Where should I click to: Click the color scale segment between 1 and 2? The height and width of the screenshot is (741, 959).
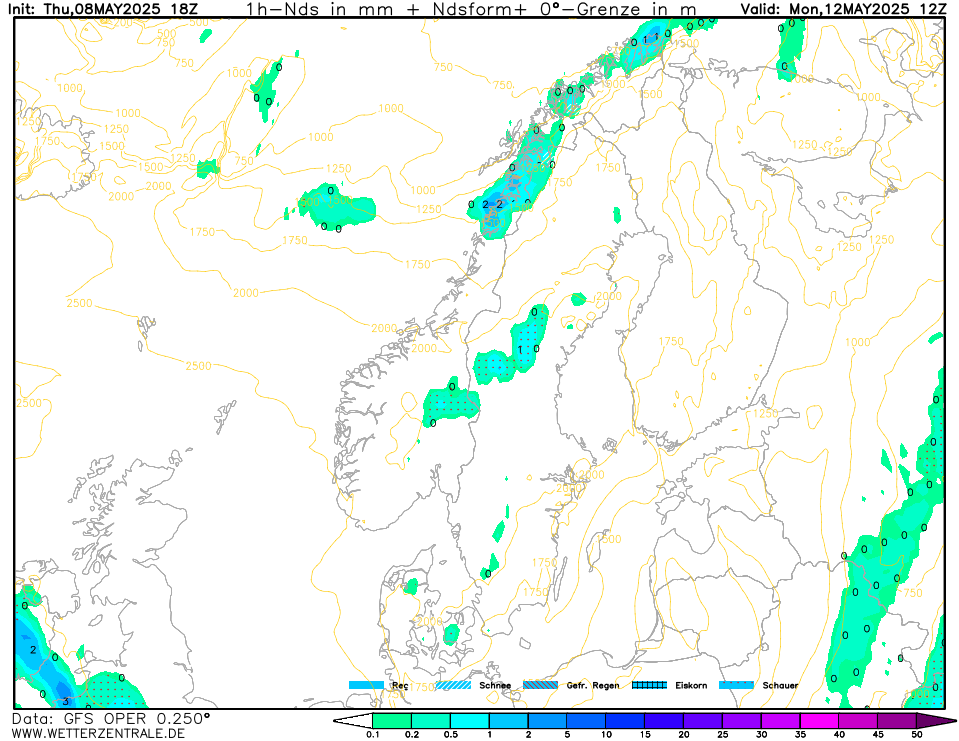508,721
